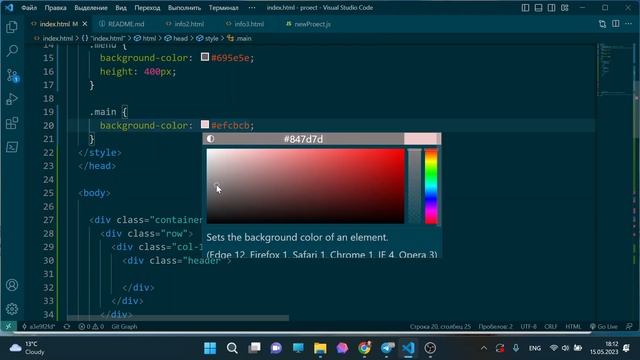Open the Explorer view in activity bar

click(12, 27)
